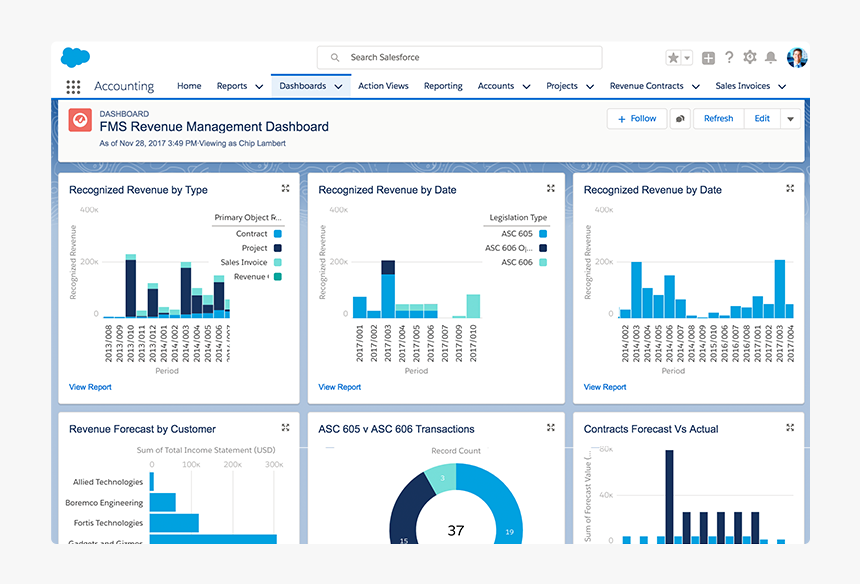Open more dashboard actions dropdown
Screen dimensions: 860x584
(x=790, y=118)
